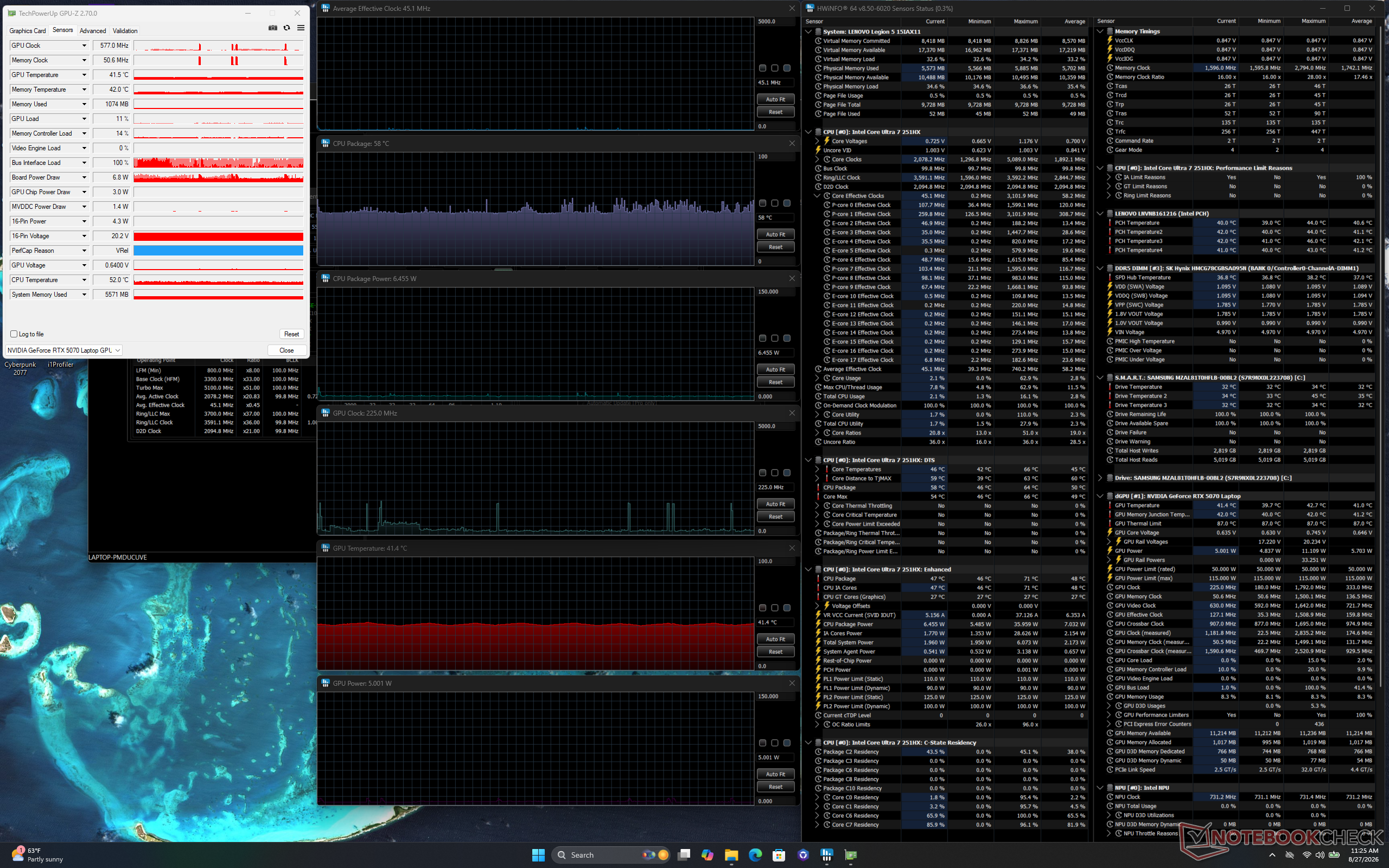
Task: Open the Board Power Draw sensor dropdown
Action: pos(84,177)
